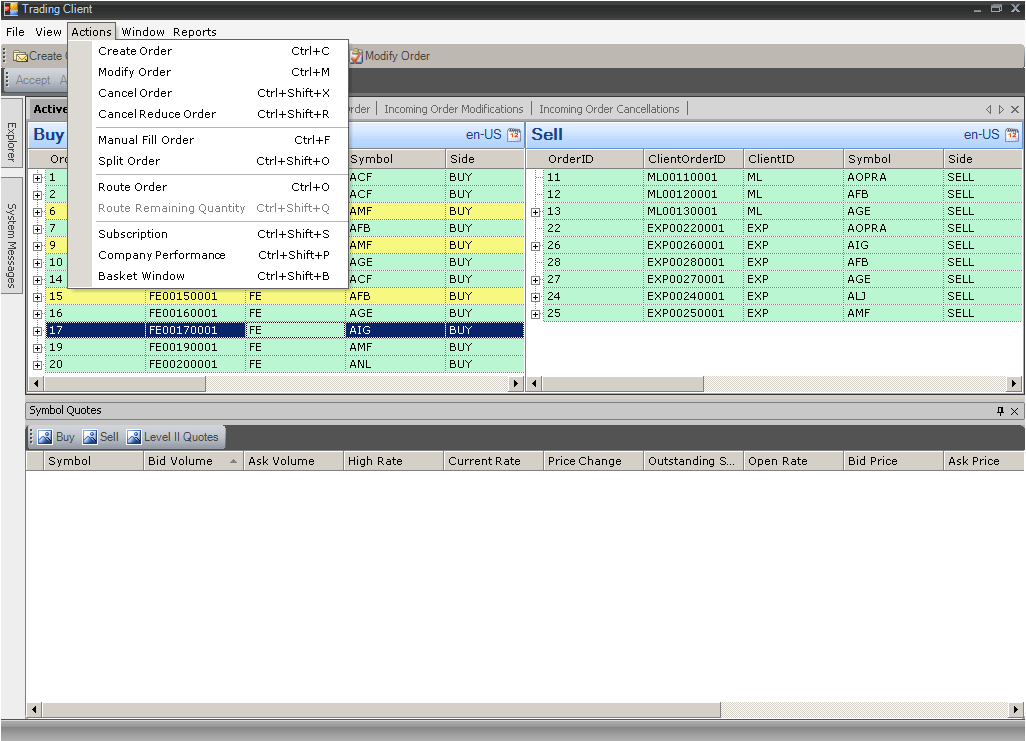Pin the Symbol Quotes panel

tap(1000, 411)
